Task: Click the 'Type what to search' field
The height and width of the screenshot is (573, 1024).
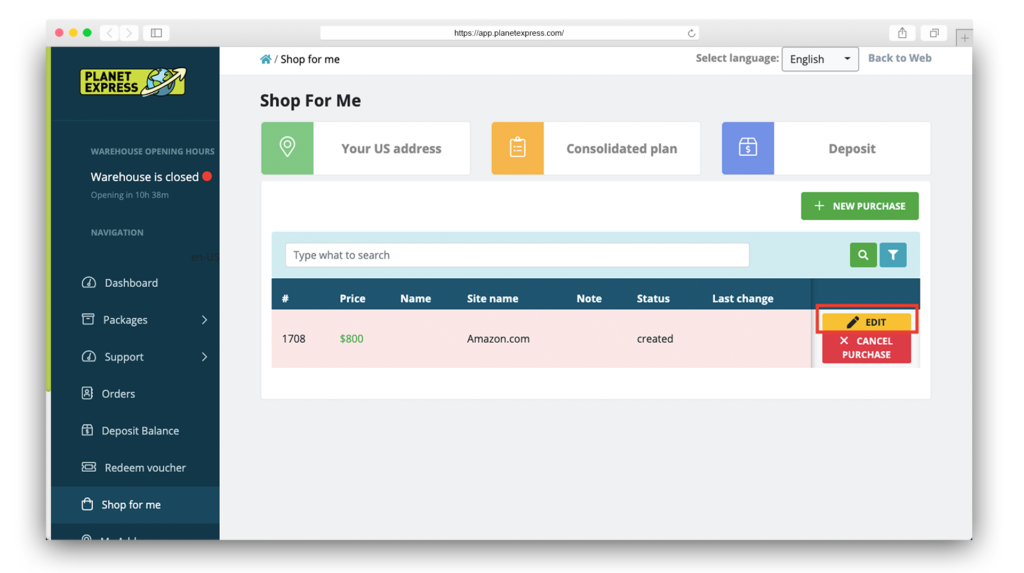Action: pyautogui.click(x=517, y=255)
